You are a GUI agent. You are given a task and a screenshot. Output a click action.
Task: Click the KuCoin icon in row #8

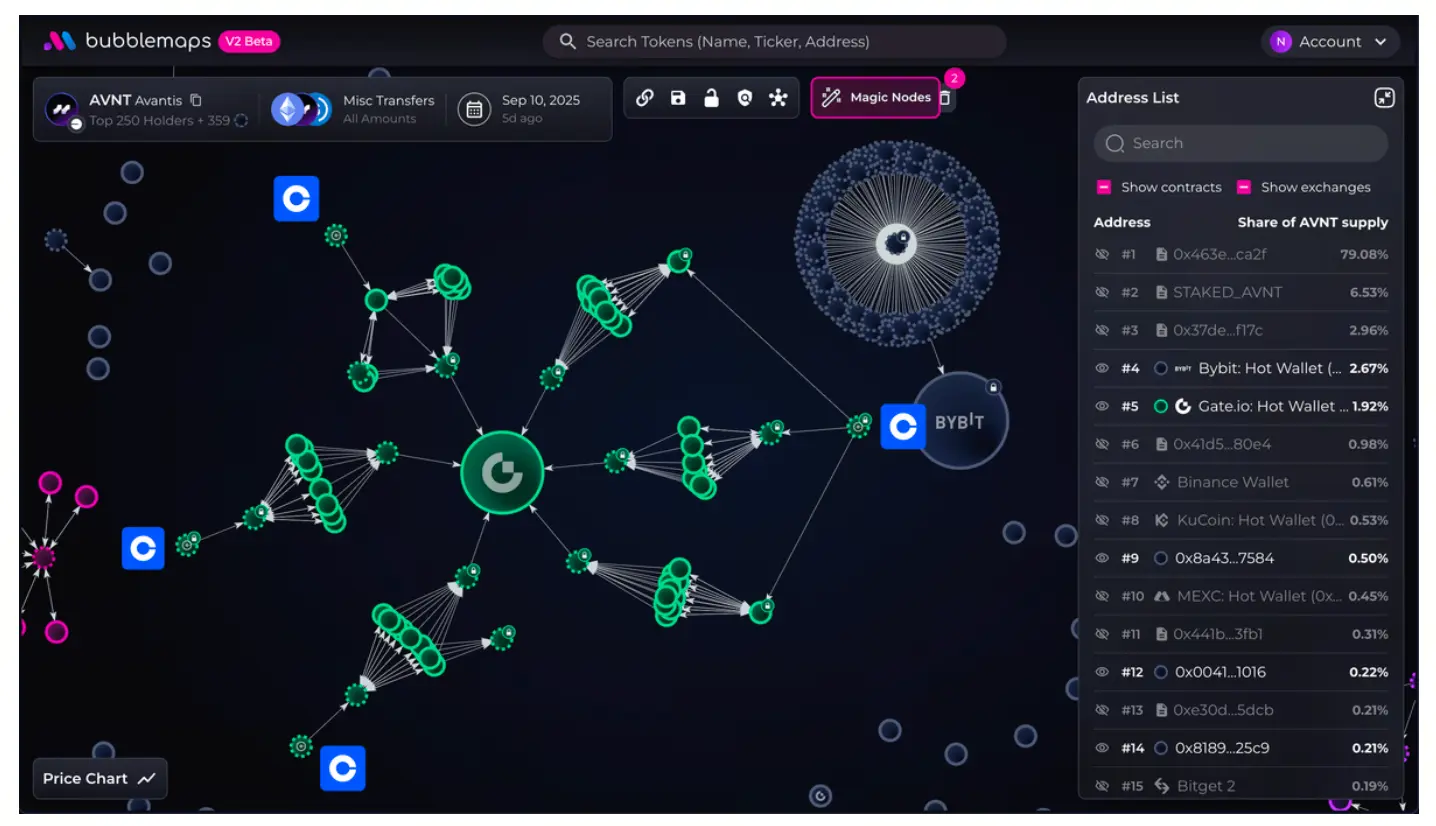[1162, 520]
